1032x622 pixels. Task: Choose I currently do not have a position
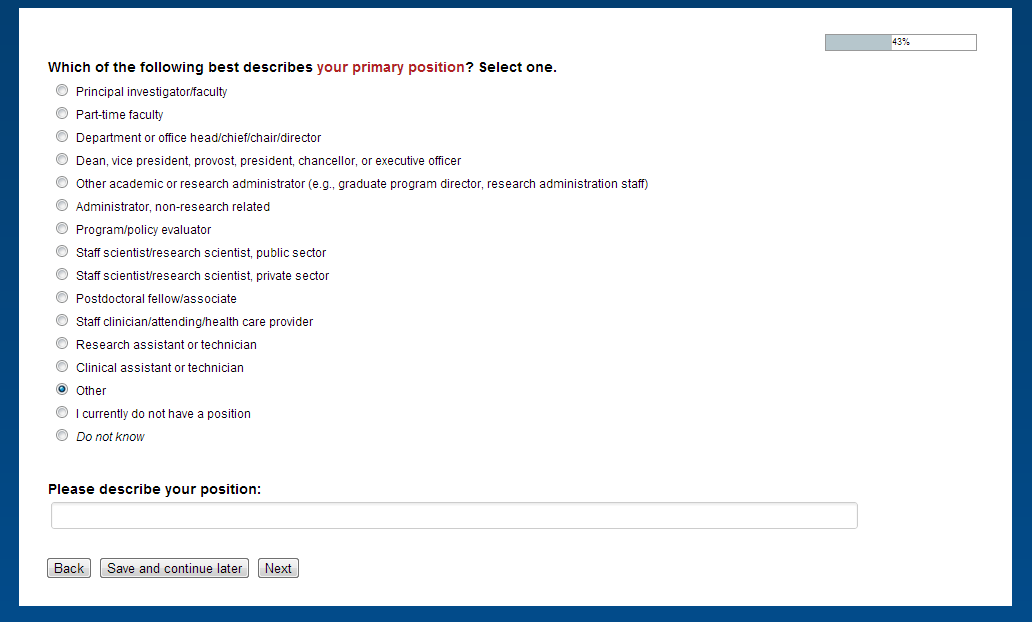(x=62, y=413)
